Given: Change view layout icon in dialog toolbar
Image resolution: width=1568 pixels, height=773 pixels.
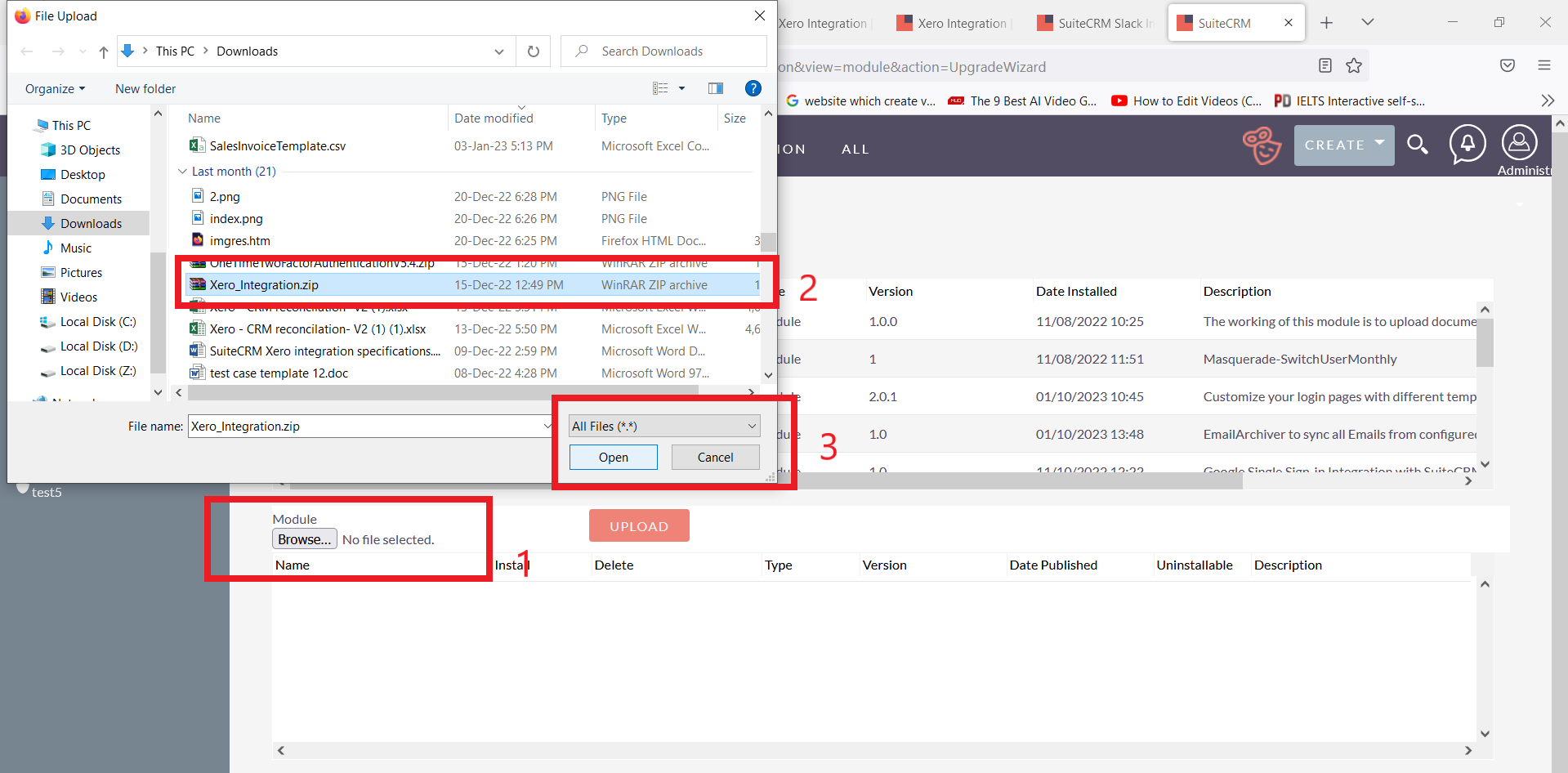Looking at the screenshot, I should coord(660,88).
